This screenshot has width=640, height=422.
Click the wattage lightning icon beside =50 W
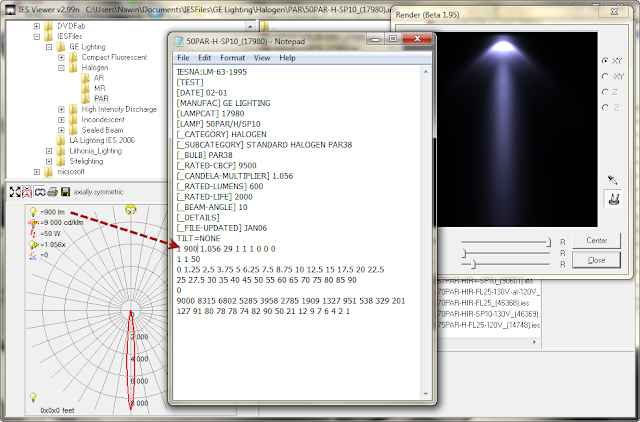tap(33, 233)
